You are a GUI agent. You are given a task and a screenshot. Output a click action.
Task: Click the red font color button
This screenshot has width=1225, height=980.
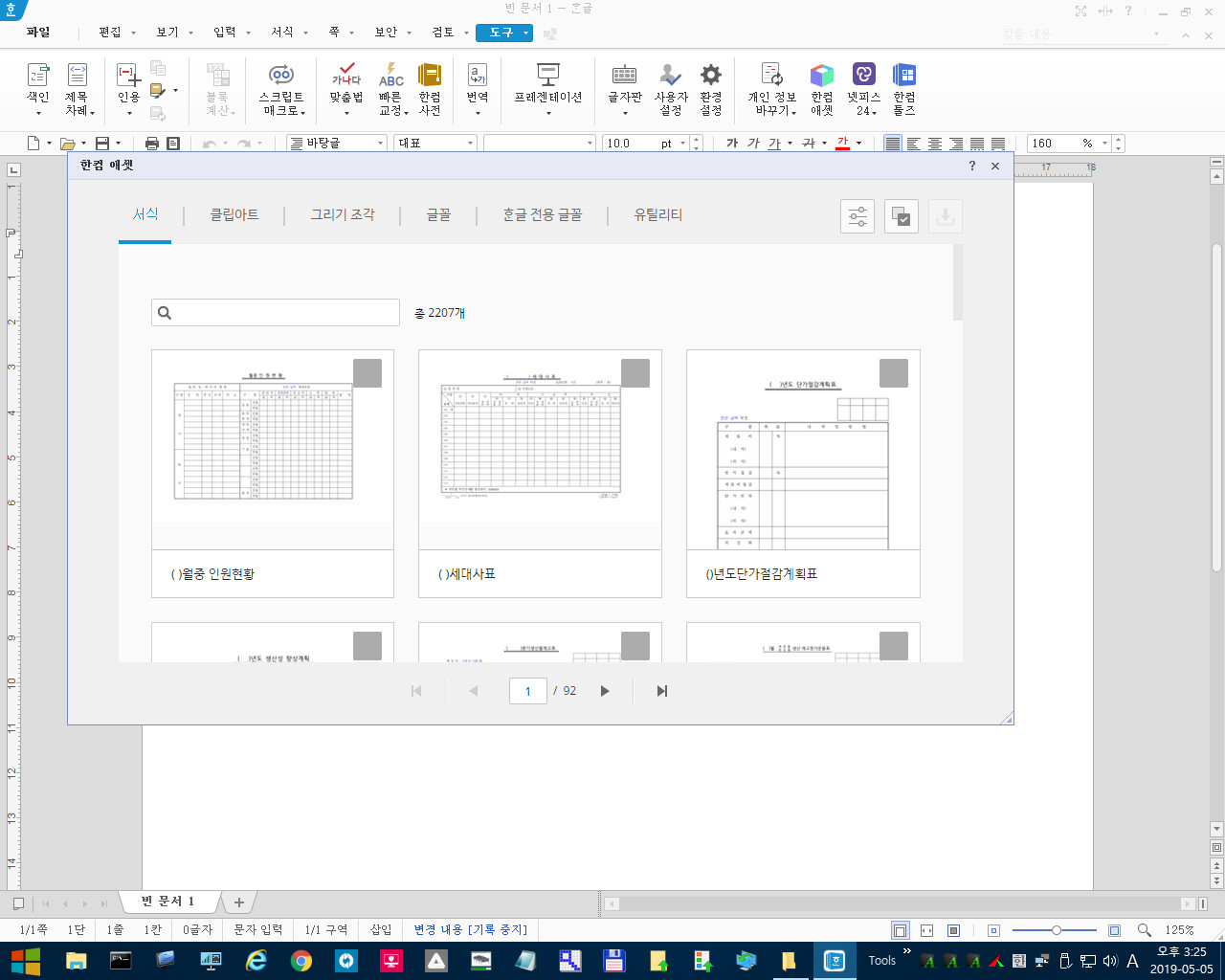click(842, 144)
